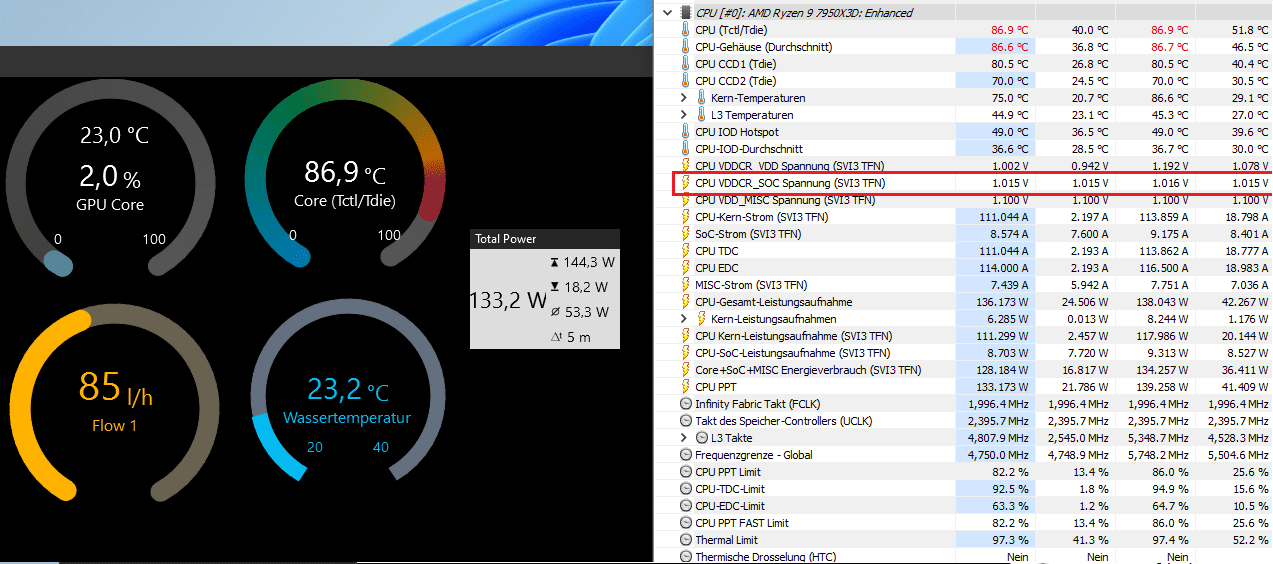Click lightning icon of CPU-Kern-Strom
This screenshot has height=564, width=1273.
(x=686, y=217)
